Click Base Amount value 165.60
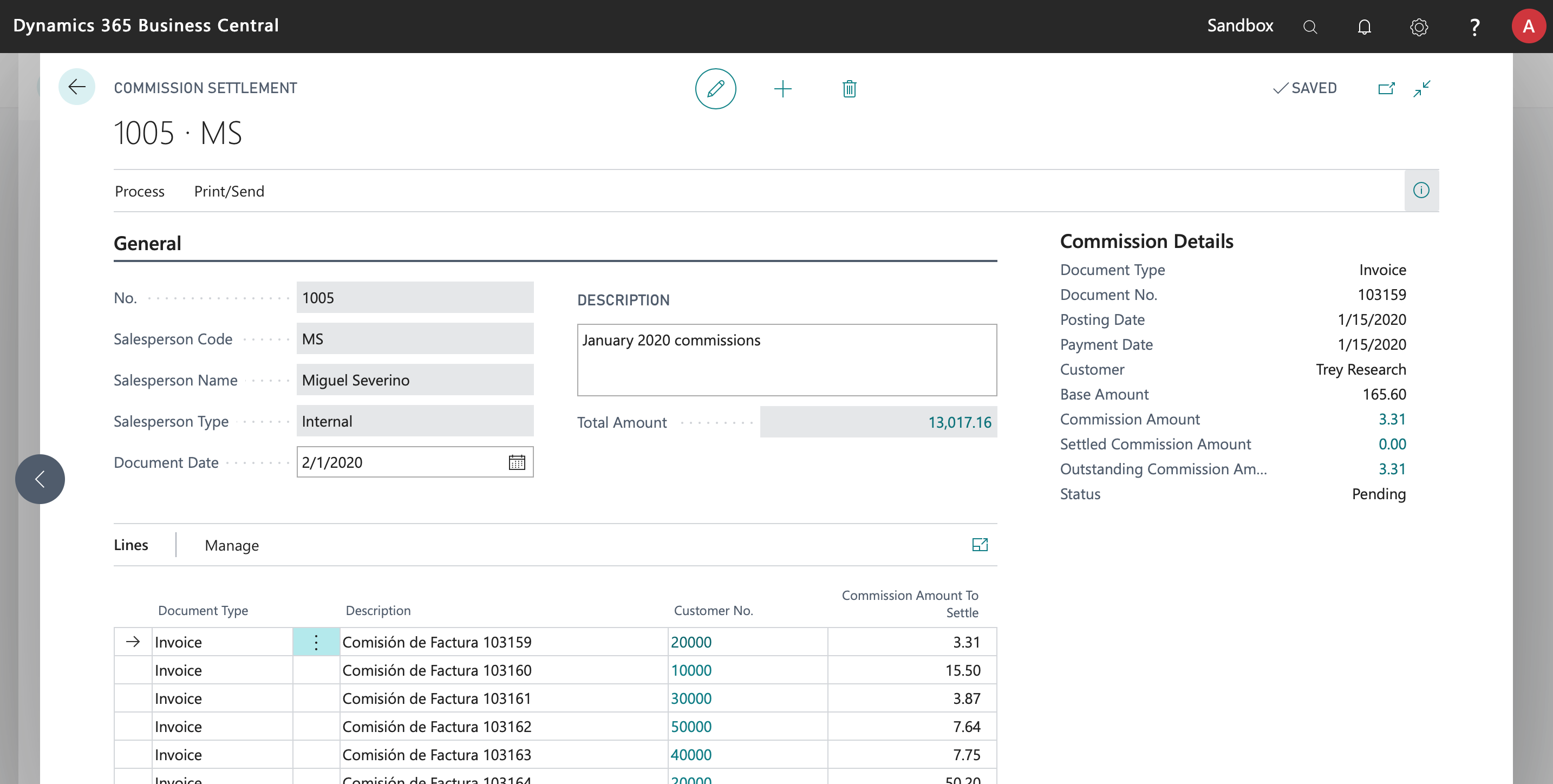 (1384, 394)
